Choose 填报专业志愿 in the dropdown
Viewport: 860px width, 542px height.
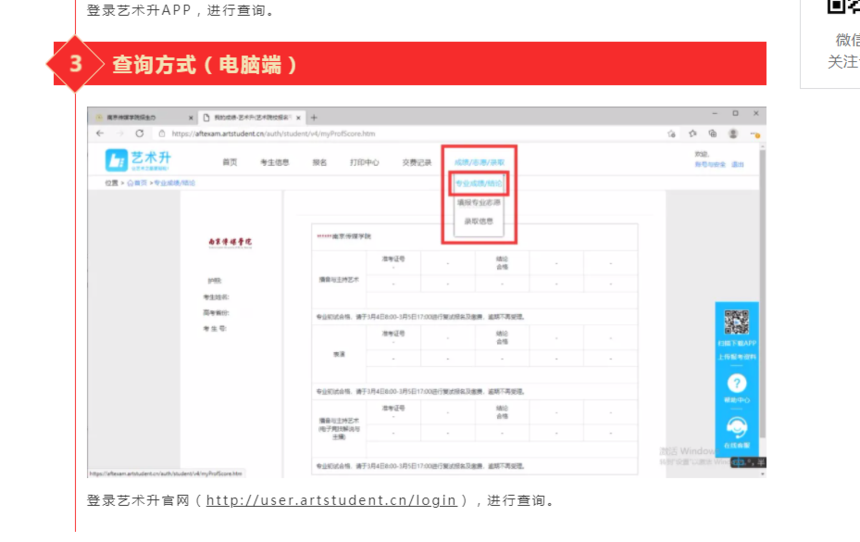[x=479, y=202]
